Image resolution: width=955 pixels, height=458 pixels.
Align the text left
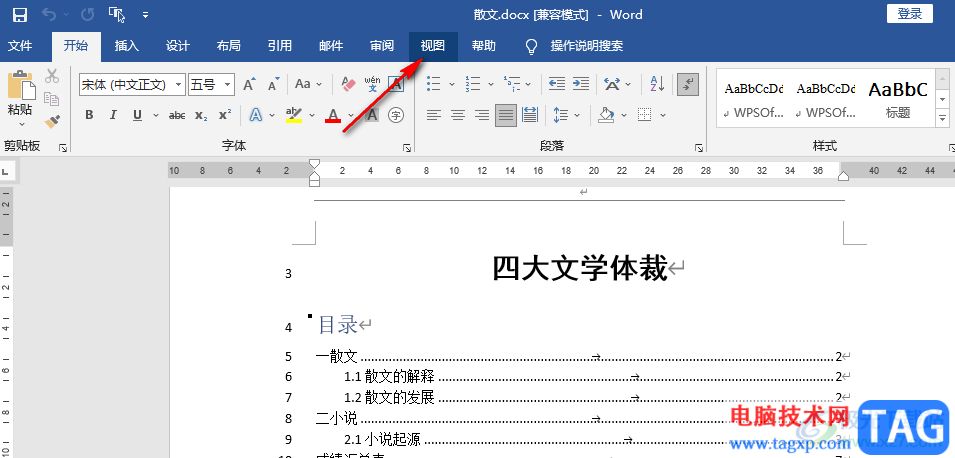coord(434,114)
